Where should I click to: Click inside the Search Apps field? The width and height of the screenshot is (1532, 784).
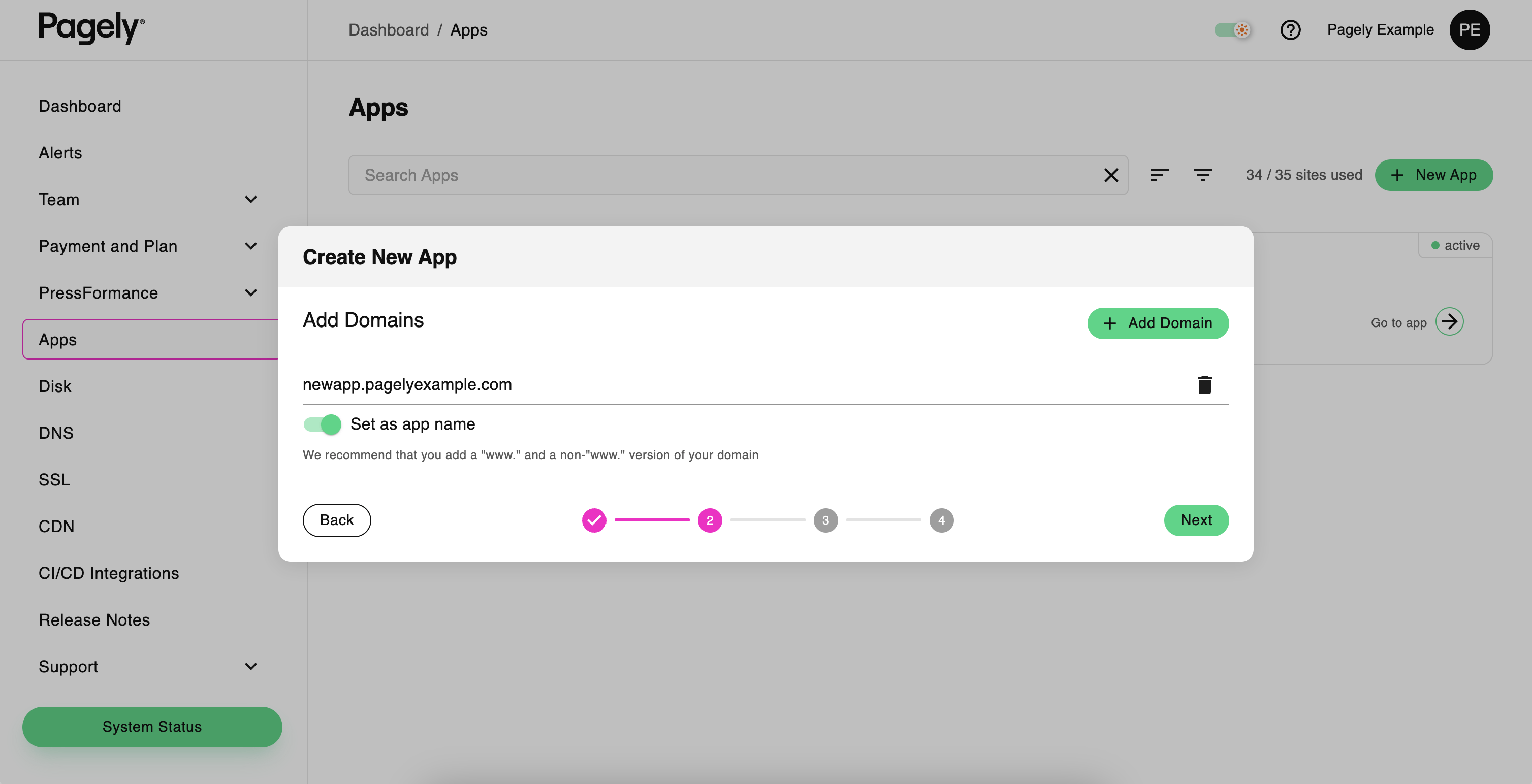click(654, 175)
